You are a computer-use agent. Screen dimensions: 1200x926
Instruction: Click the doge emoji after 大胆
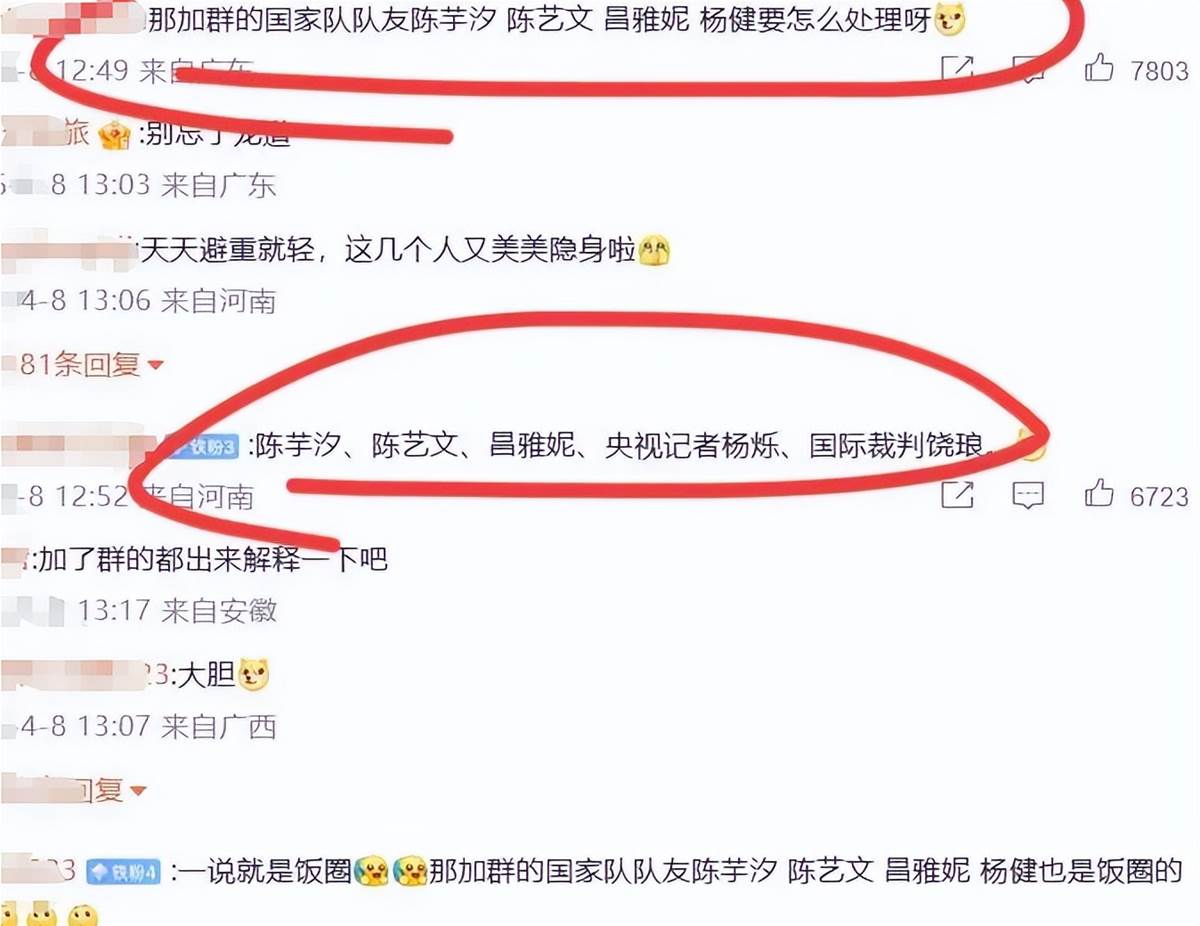tap(254, 676)
